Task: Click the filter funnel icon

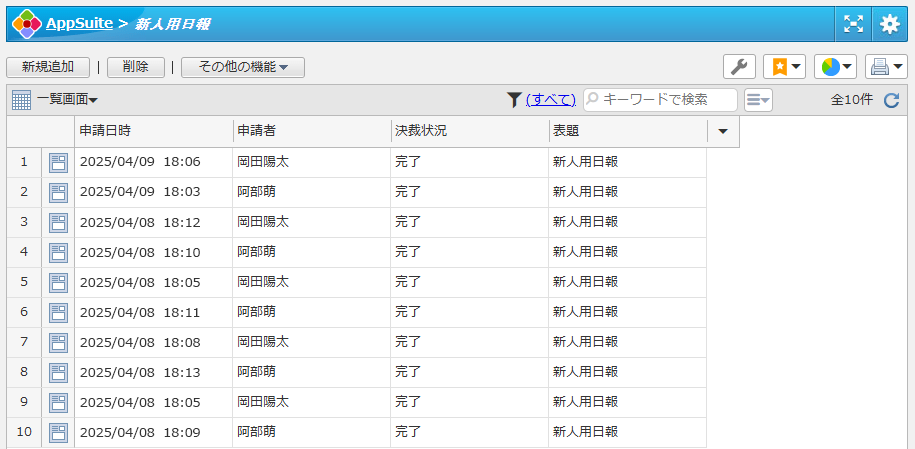Action: (514, 99)
